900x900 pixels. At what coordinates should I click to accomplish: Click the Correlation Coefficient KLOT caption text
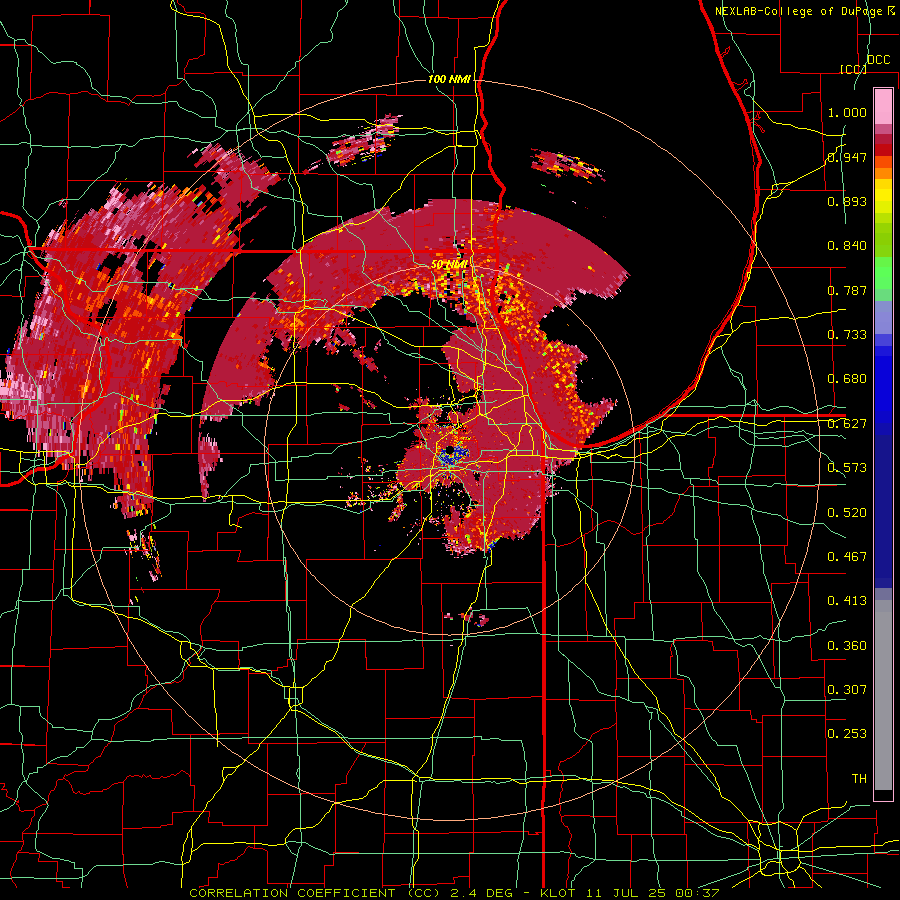(454, 893)
